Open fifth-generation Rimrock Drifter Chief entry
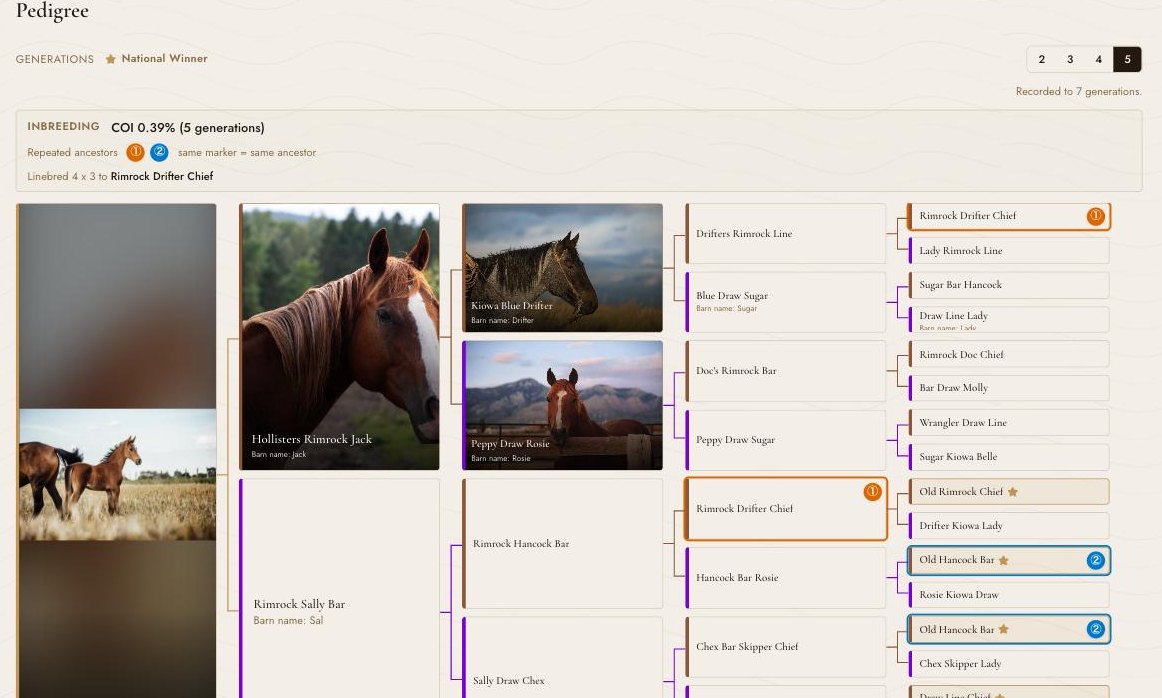Screen dimensions: 1162x698 [1009, 216]
